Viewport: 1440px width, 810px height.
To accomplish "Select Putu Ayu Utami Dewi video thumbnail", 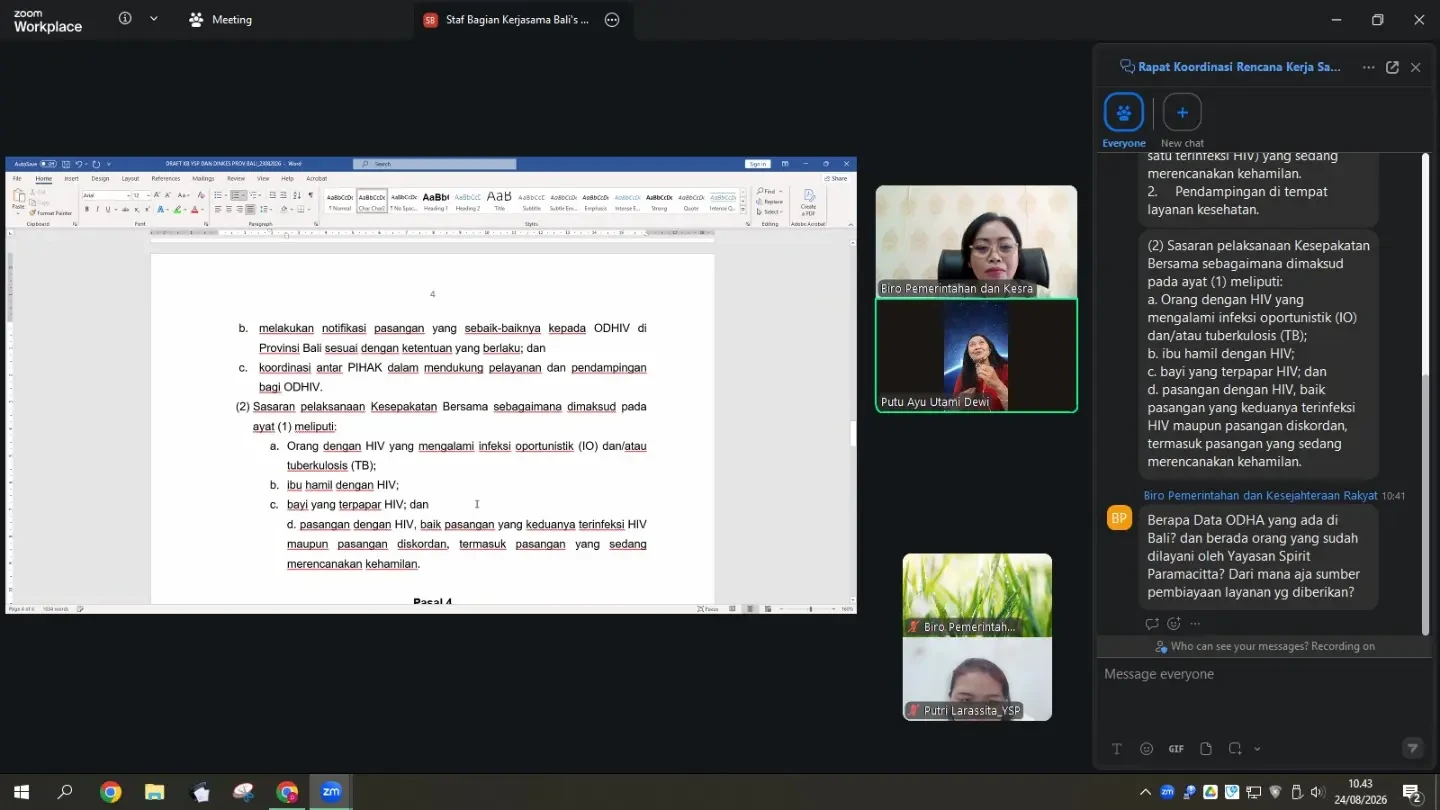I will pyautogui.click(x=976, y=355).
